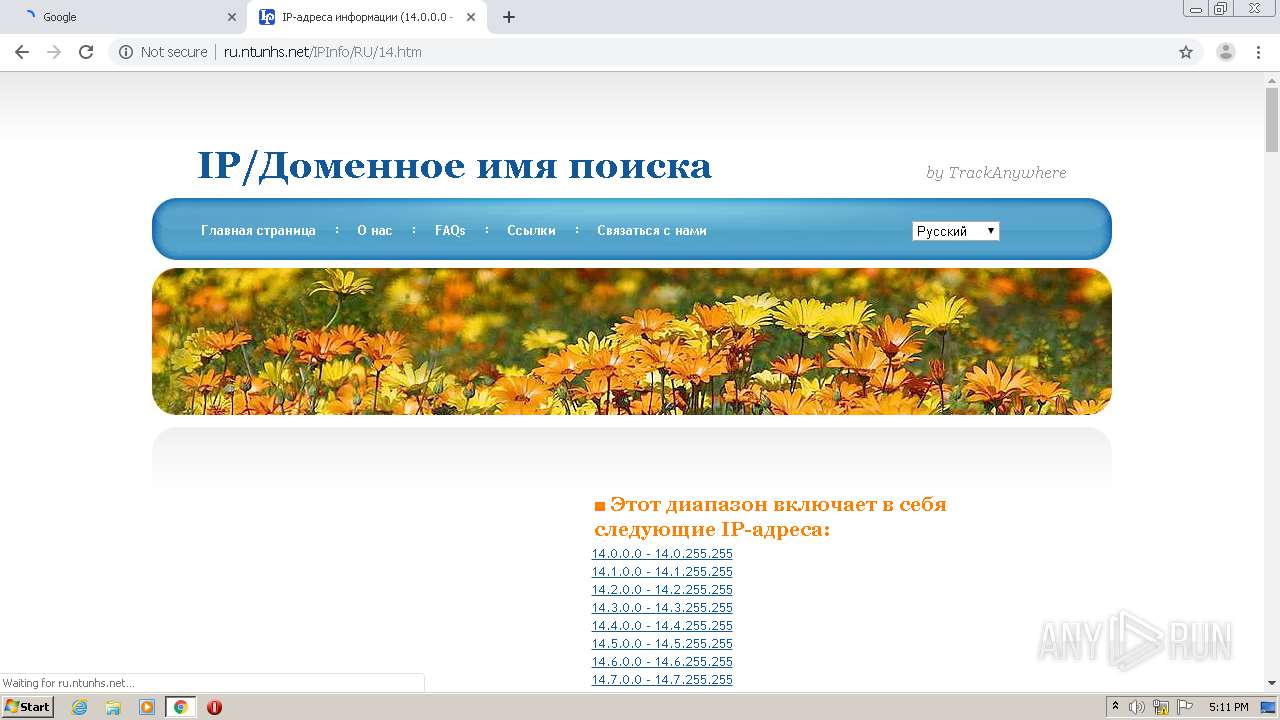1280x720 pixels.
Task: Go back to the previous page
Action: point(22,52)
